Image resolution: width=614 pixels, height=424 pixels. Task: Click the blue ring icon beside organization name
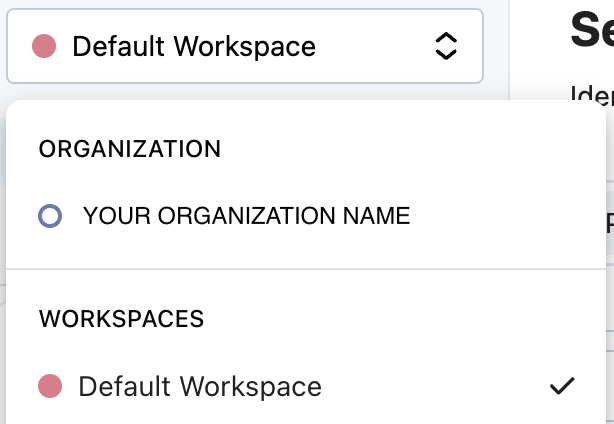(x=50, y=216)
